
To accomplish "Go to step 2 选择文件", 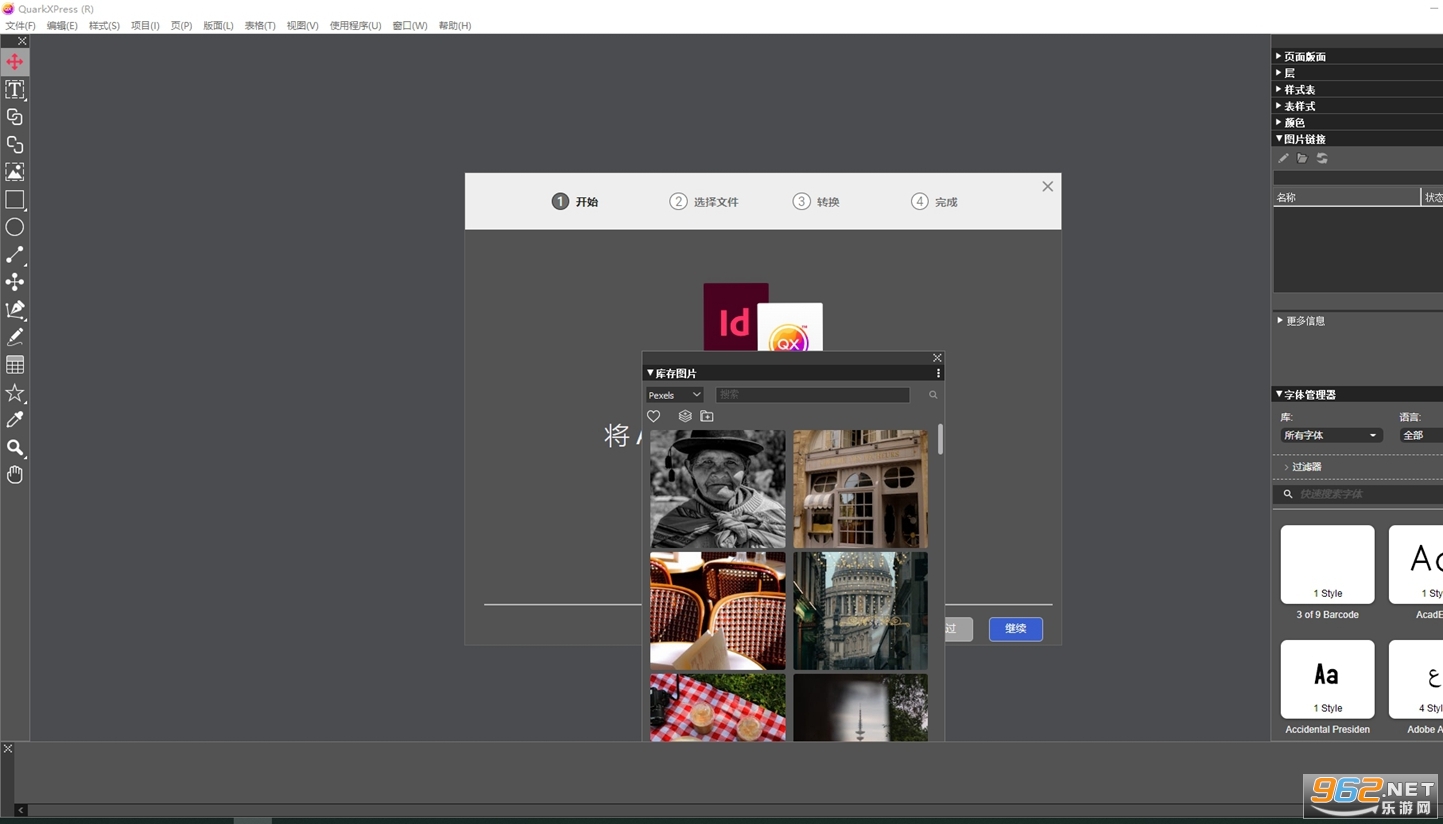I will click(704, 202).
